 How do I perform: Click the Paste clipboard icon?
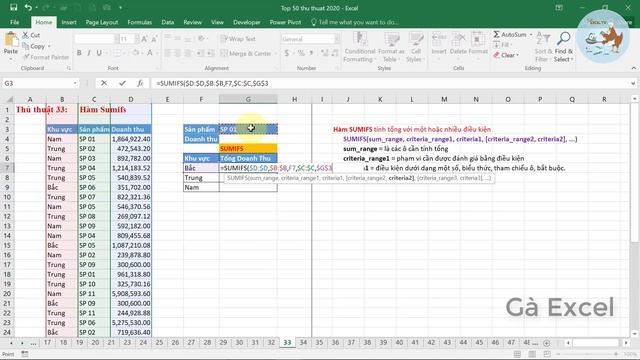coord(11,40)
